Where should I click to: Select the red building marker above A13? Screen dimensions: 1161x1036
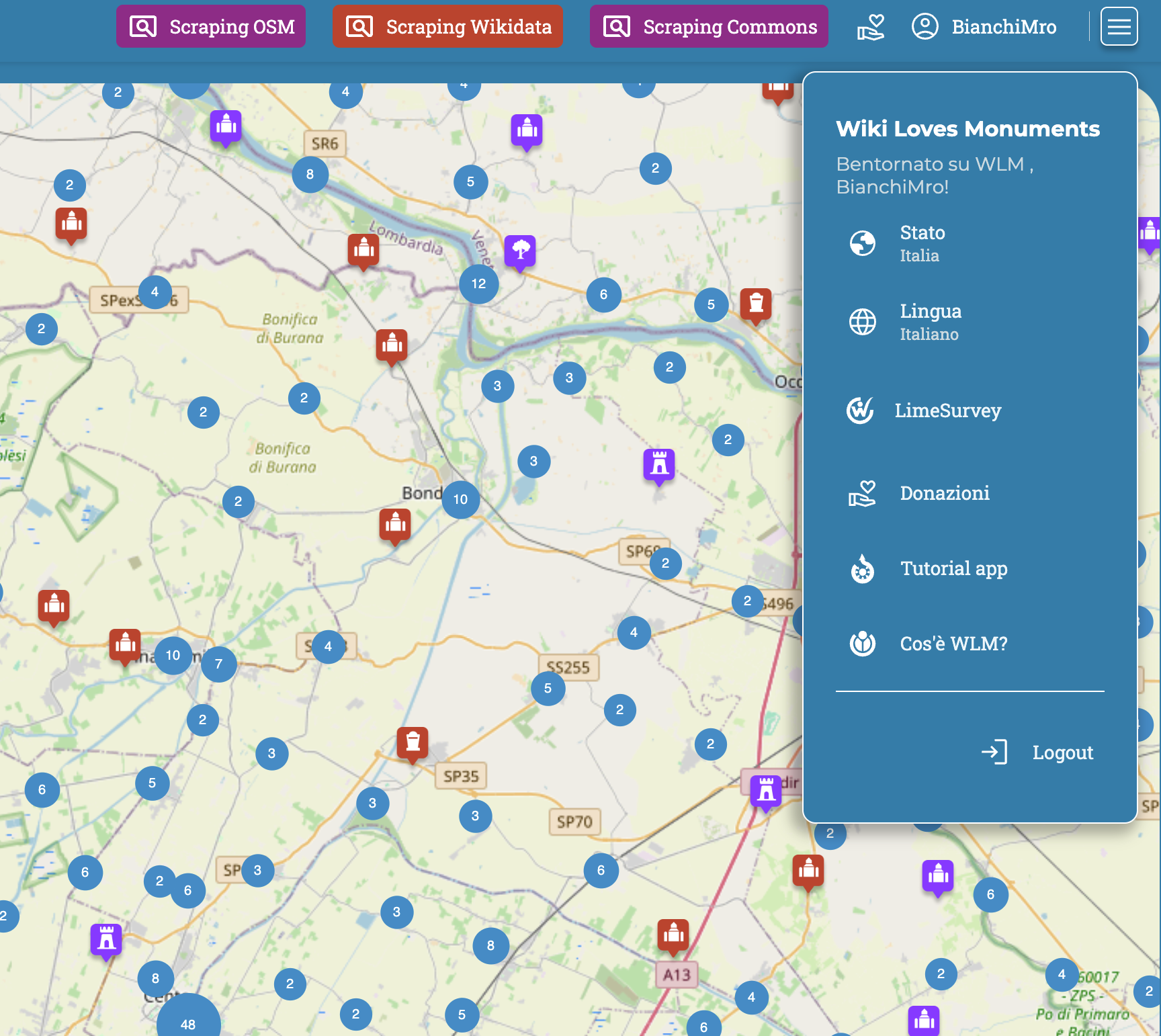(673, 934)
